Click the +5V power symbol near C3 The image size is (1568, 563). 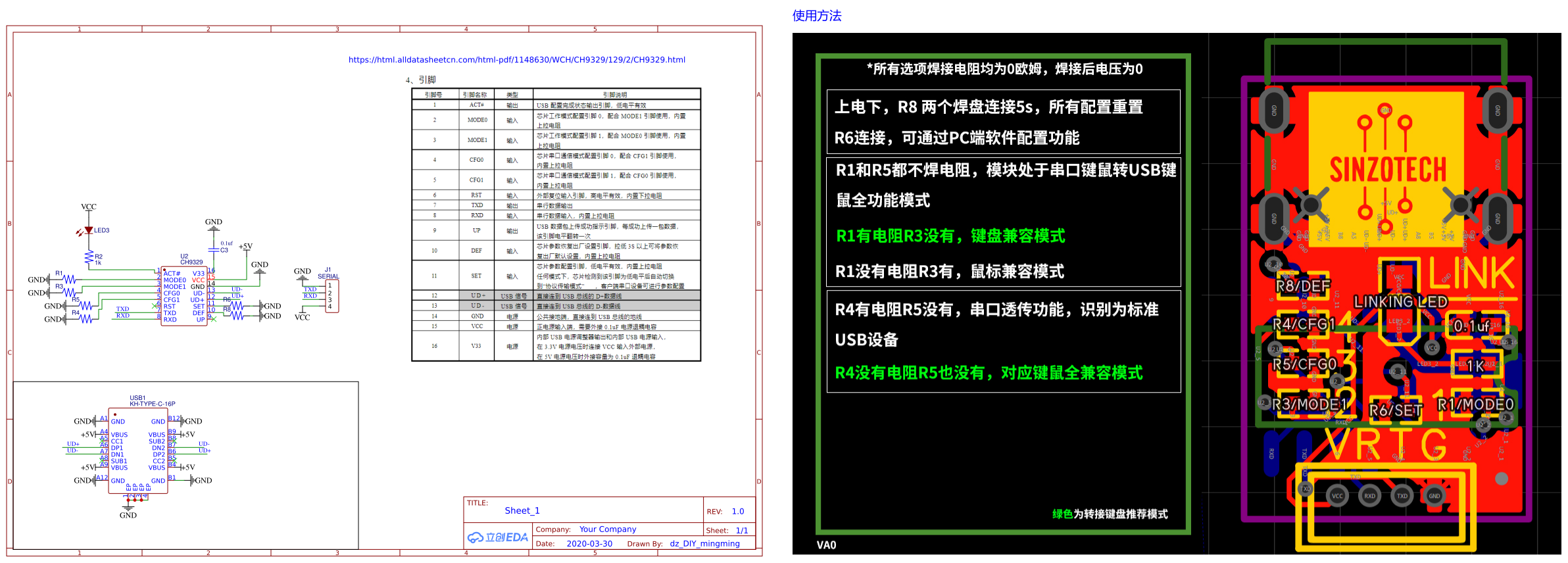pos(245,247)
